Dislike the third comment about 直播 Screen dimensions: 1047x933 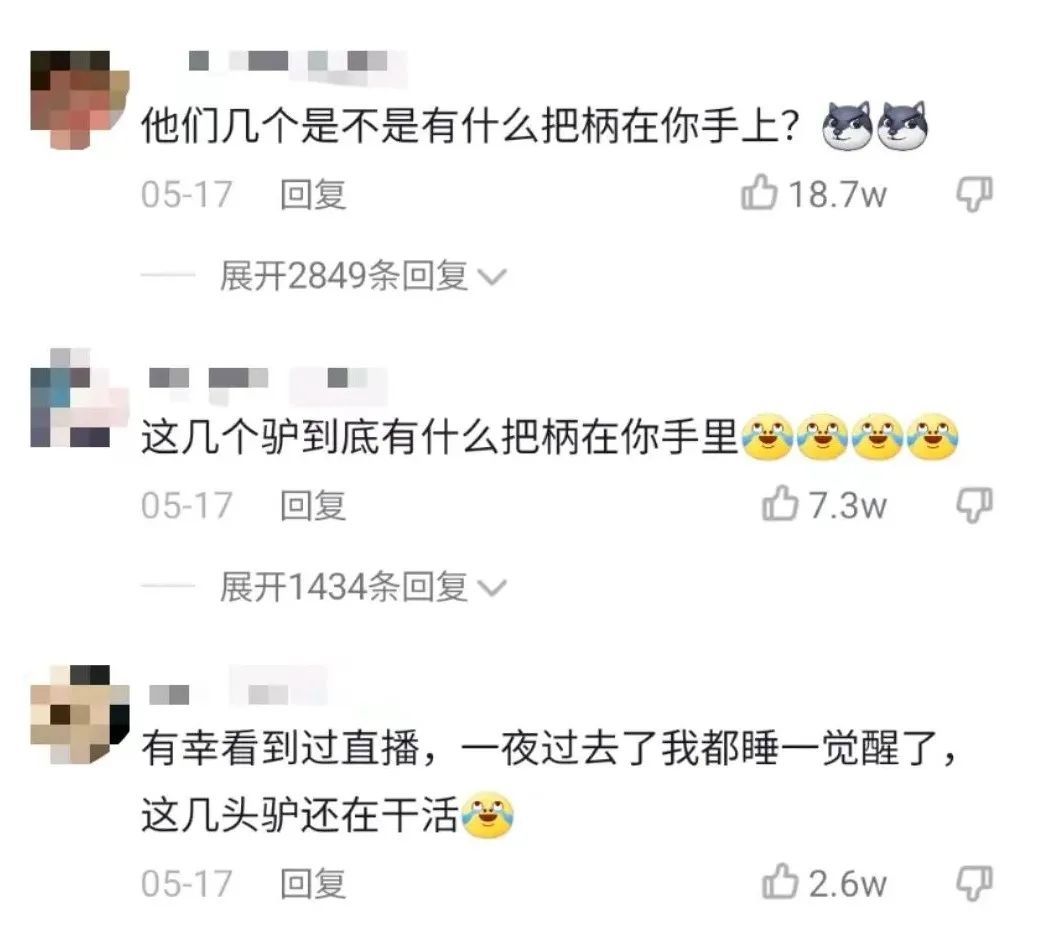point(974,883)
